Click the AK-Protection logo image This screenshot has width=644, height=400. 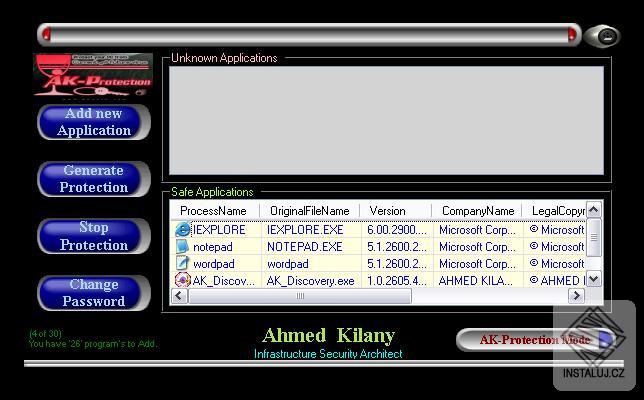coord(93,75)
